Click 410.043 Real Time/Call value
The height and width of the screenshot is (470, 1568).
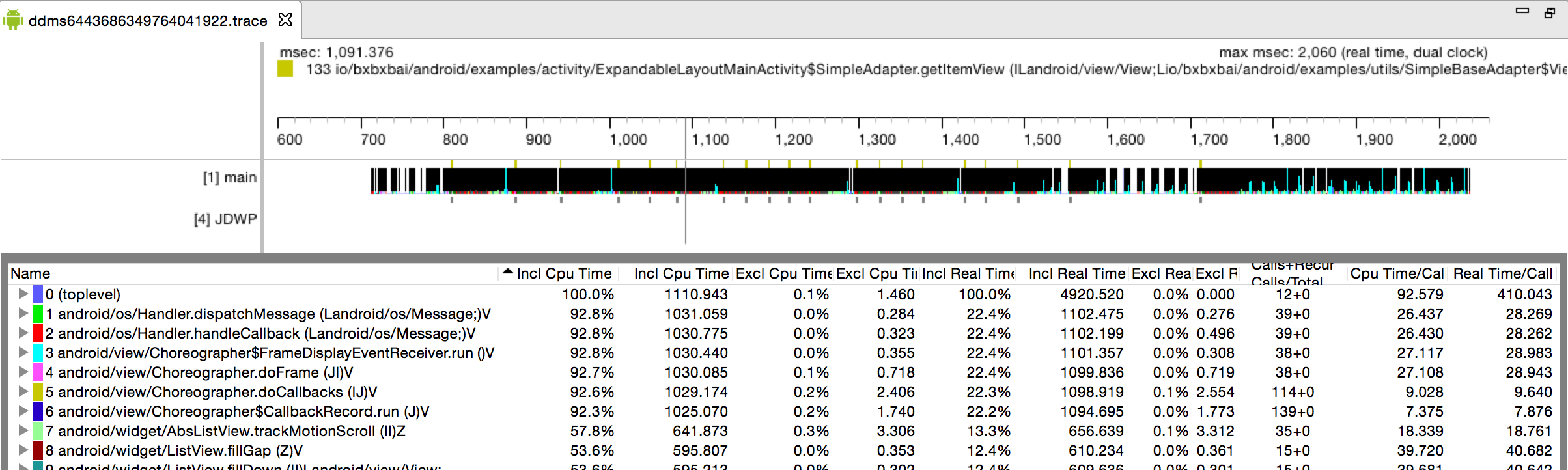1524,294
